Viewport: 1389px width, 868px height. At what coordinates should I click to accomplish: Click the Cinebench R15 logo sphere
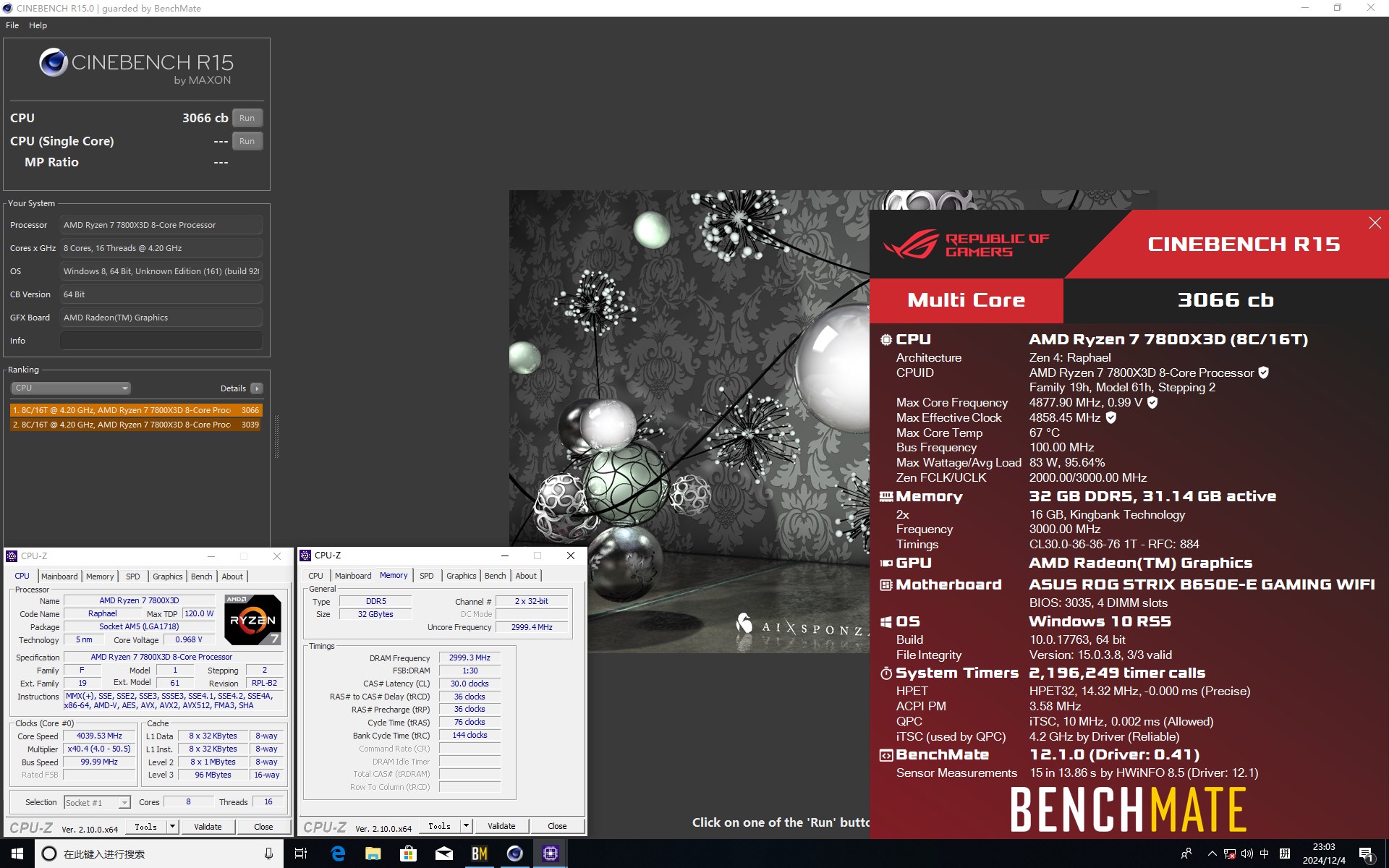click(x=53, y=63)
